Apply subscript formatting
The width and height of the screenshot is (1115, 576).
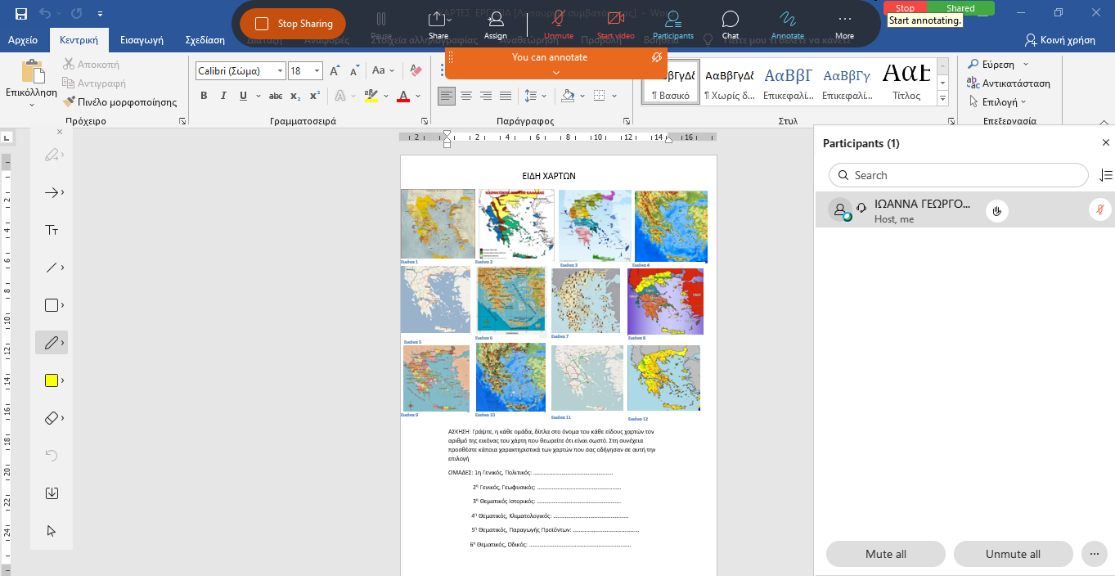coord(295,95)
